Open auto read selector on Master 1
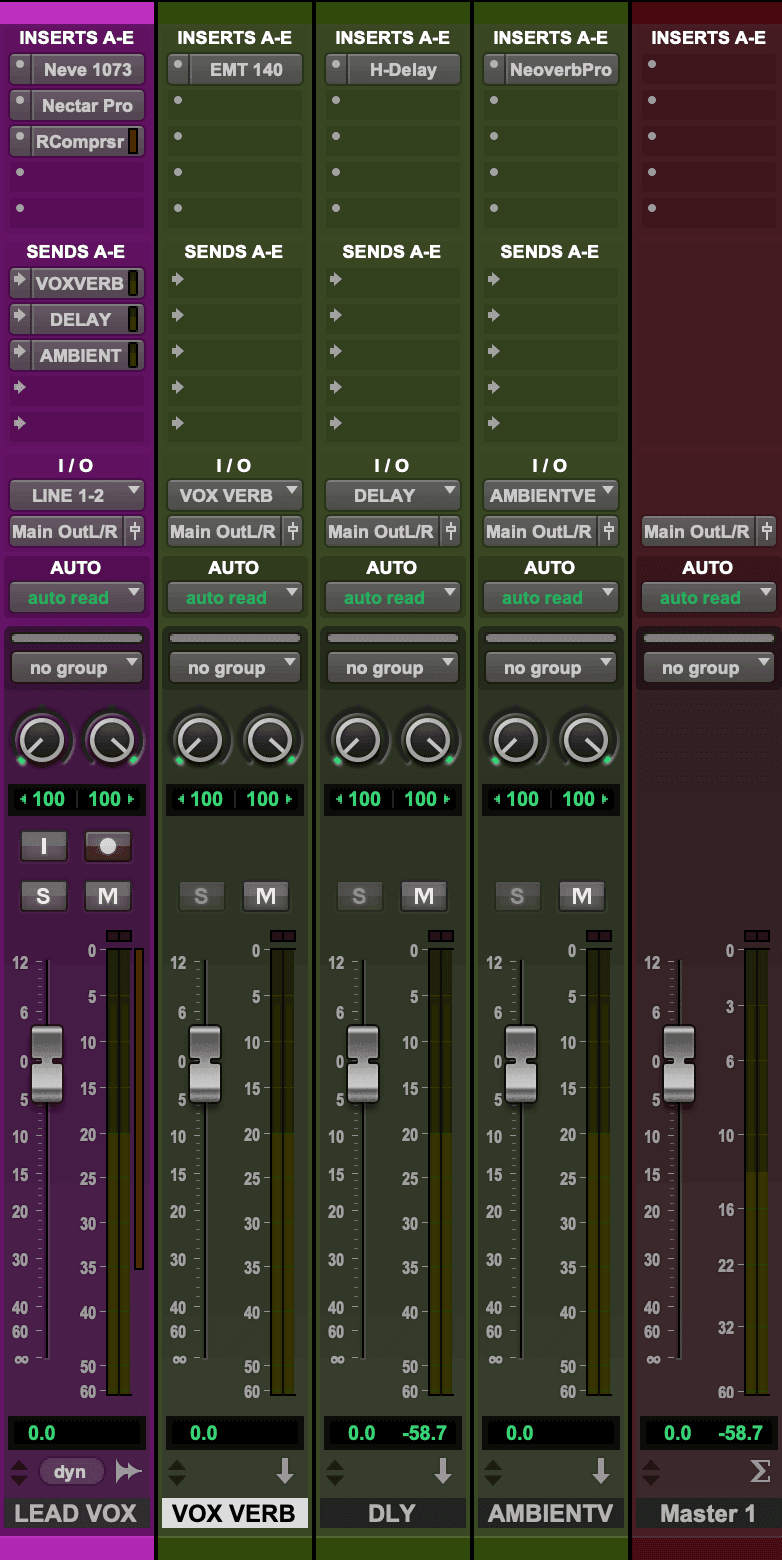 point(709,598)
